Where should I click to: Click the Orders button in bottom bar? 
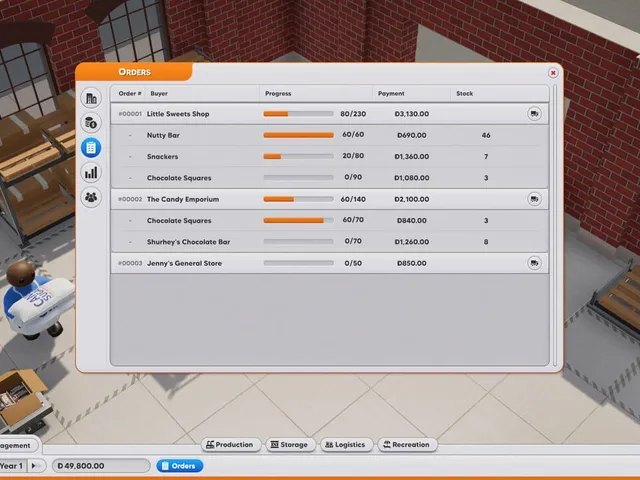point(179,466)
